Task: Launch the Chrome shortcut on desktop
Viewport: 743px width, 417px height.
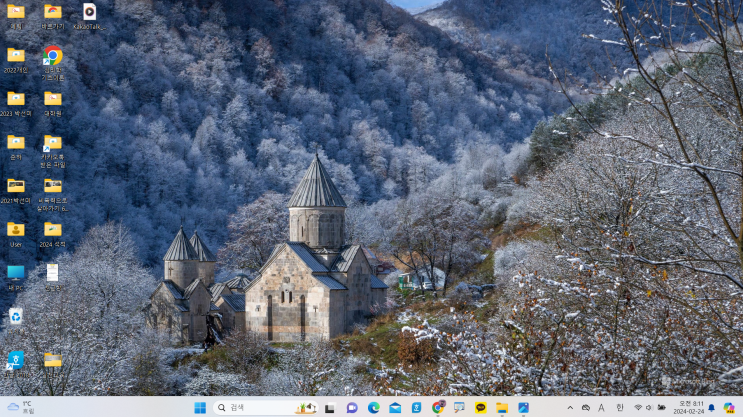Action: [53, 63]
